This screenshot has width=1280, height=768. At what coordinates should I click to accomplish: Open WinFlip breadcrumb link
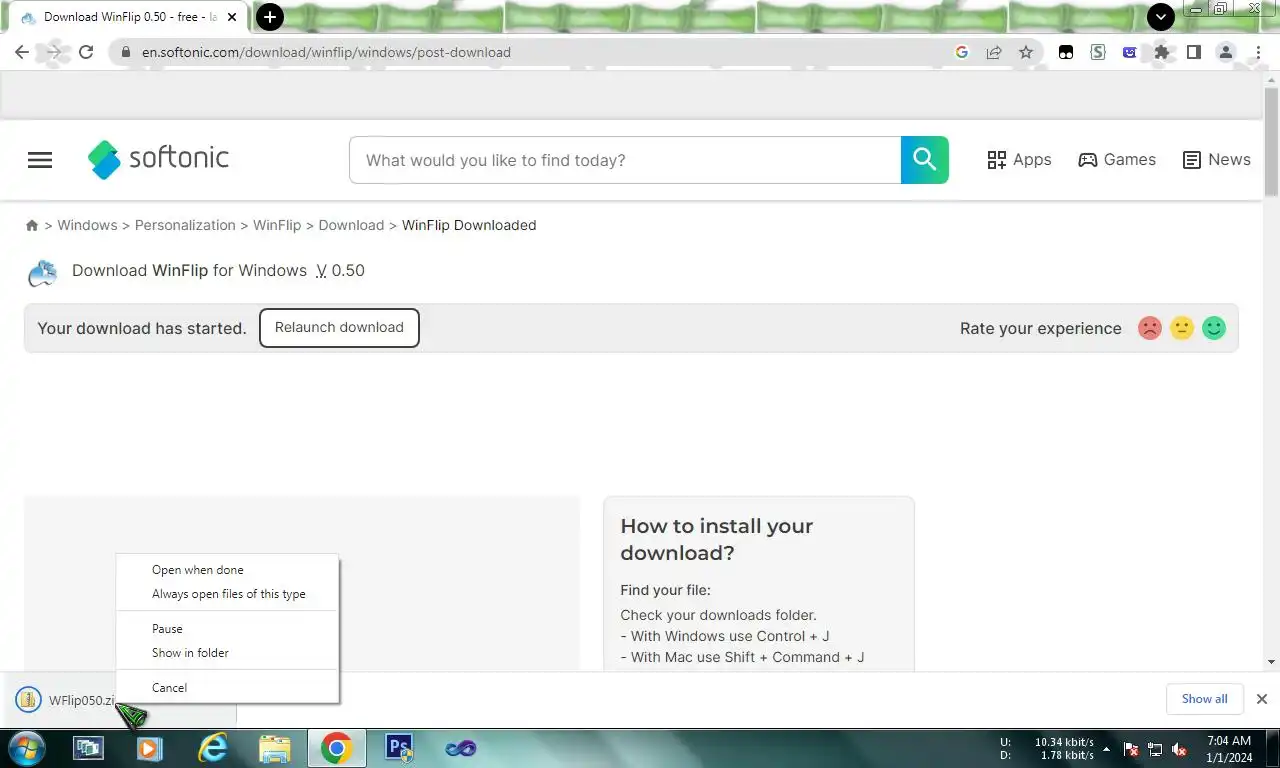(277, 226)
